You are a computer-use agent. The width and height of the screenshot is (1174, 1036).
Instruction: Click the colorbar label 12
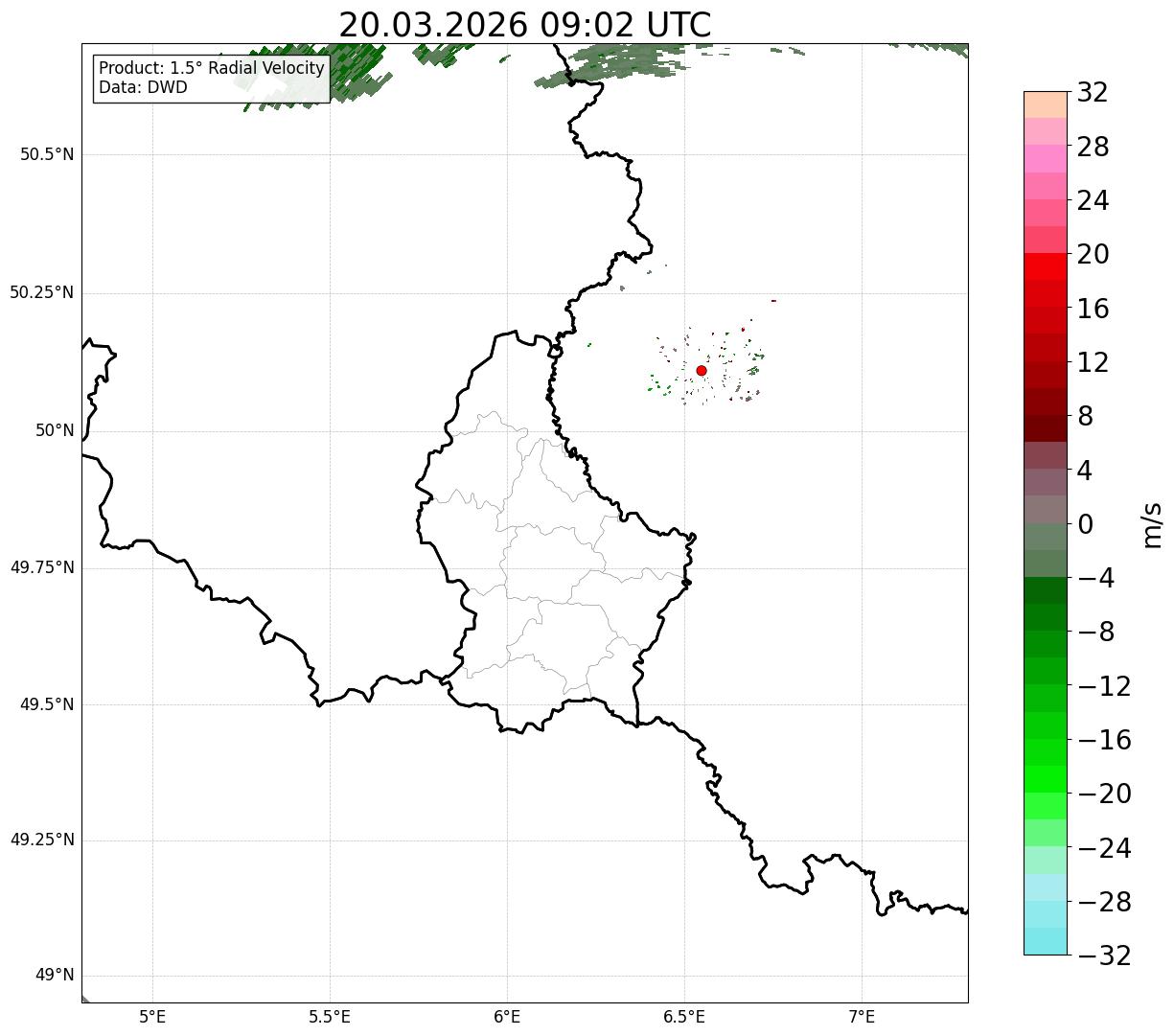click(x=1093, y=363)
